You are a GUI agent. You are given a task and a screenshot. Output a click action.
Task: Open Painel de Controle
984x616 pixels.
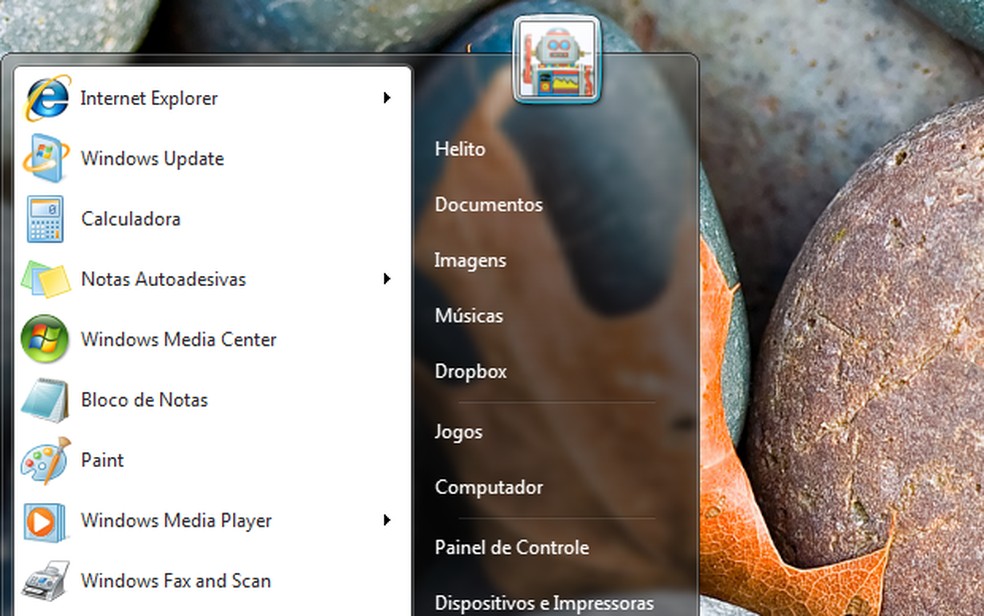(512, 548)
